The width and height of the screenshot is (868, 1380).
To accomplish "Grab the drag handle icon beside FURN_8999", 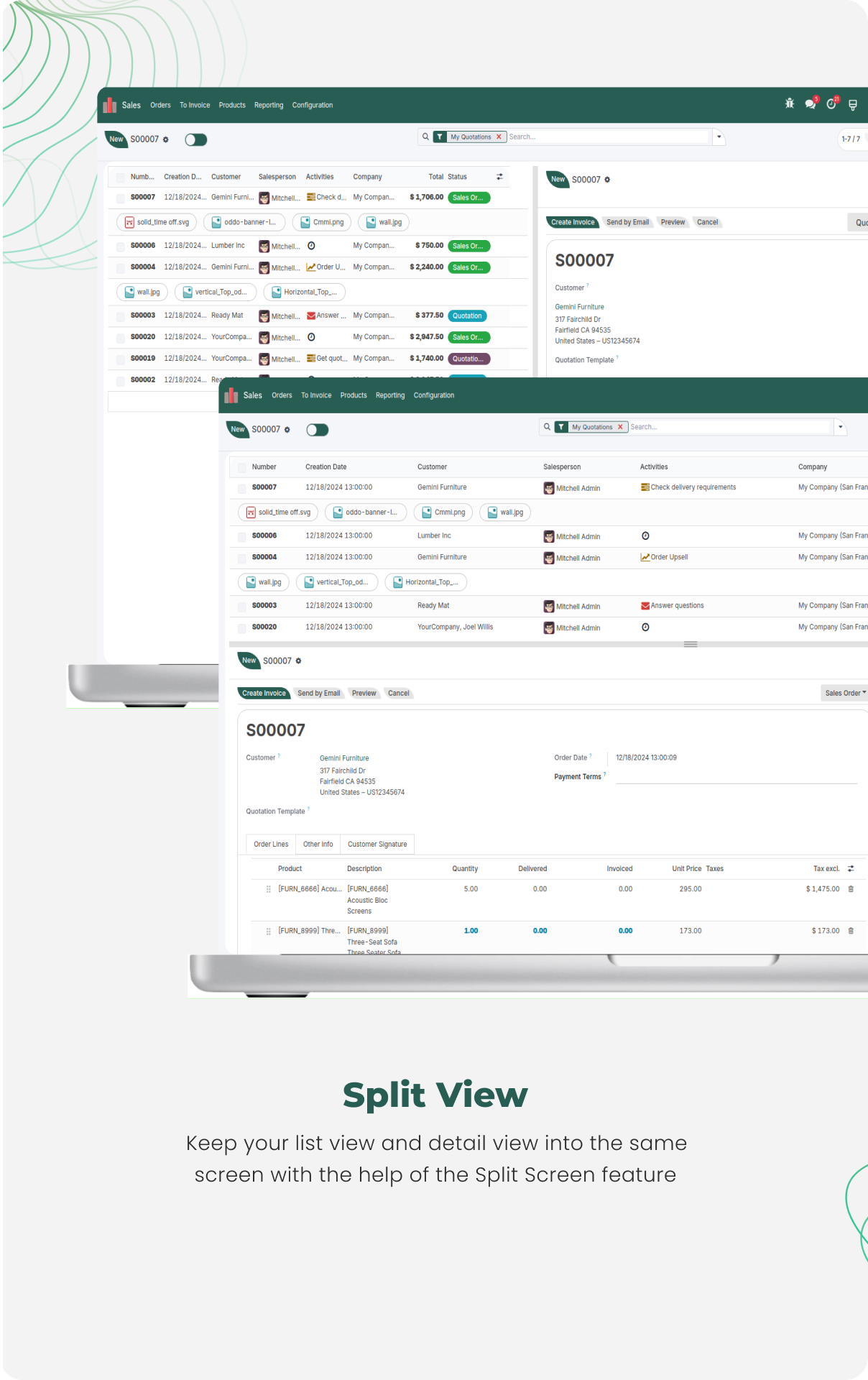I will point(269,931).
